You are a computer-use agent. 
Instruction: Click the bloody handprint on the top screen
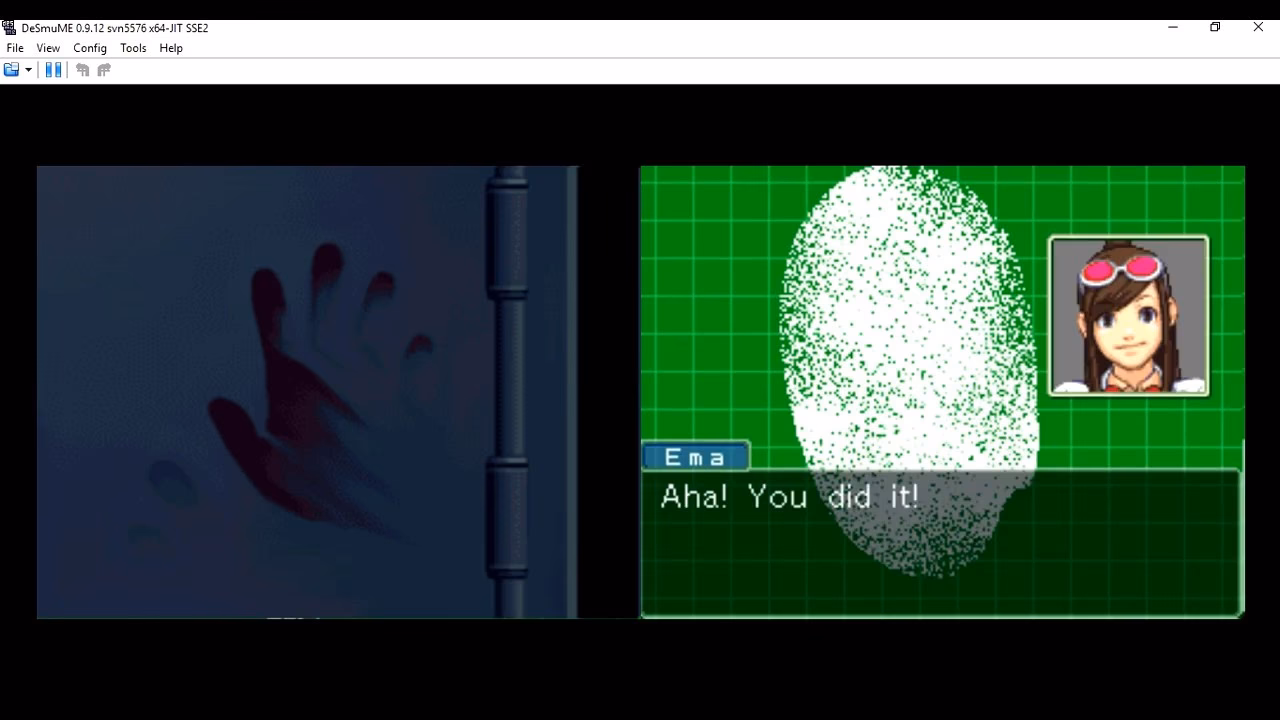coord(320,390)
